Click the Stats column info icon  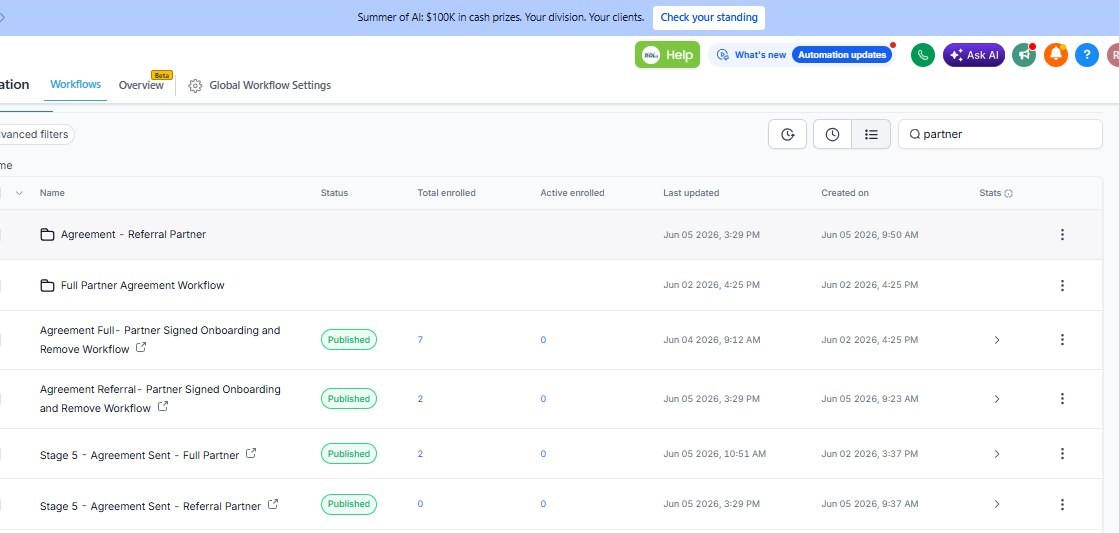pos(1008,193)
